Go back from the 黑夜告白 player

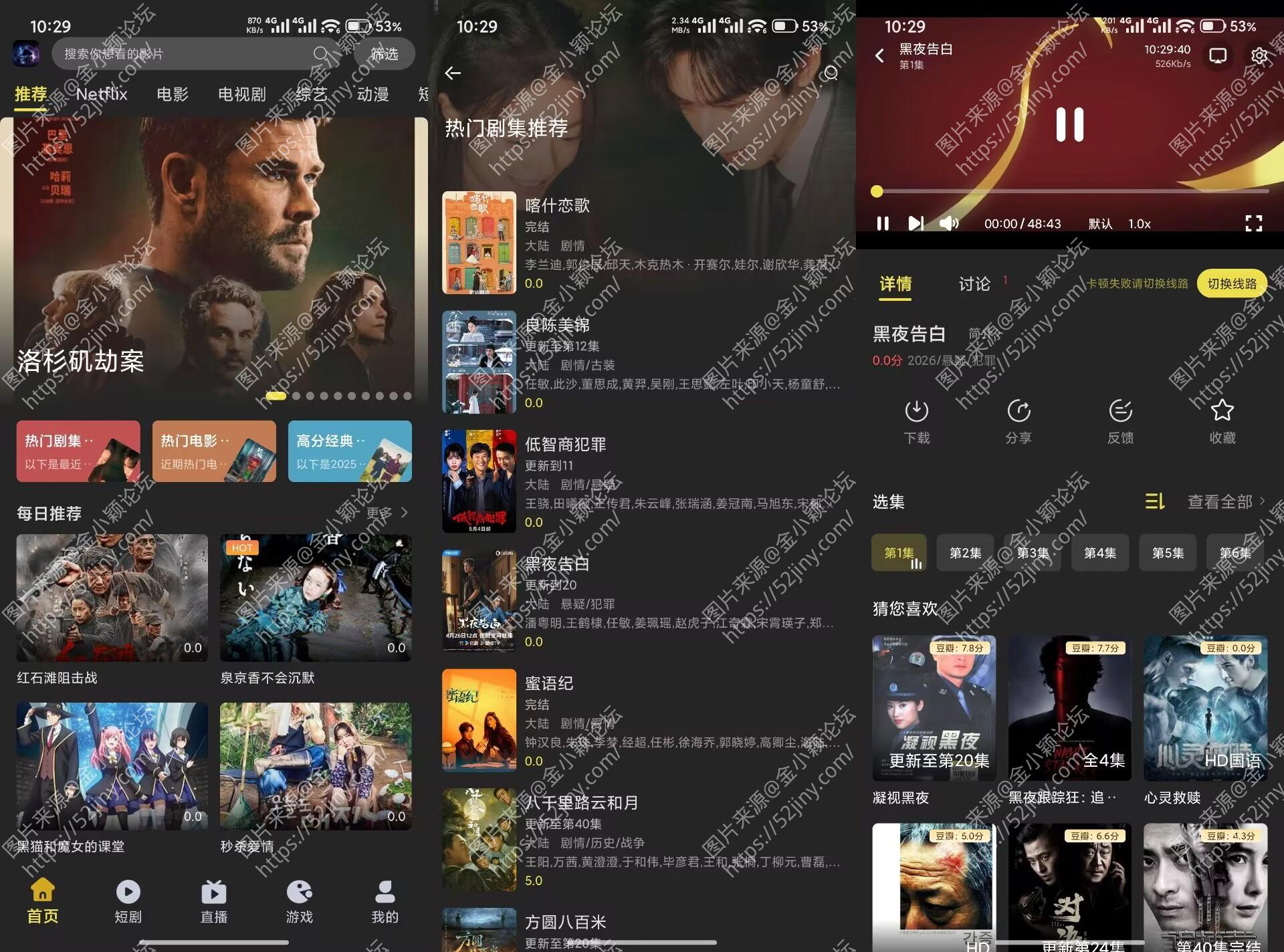879,55
